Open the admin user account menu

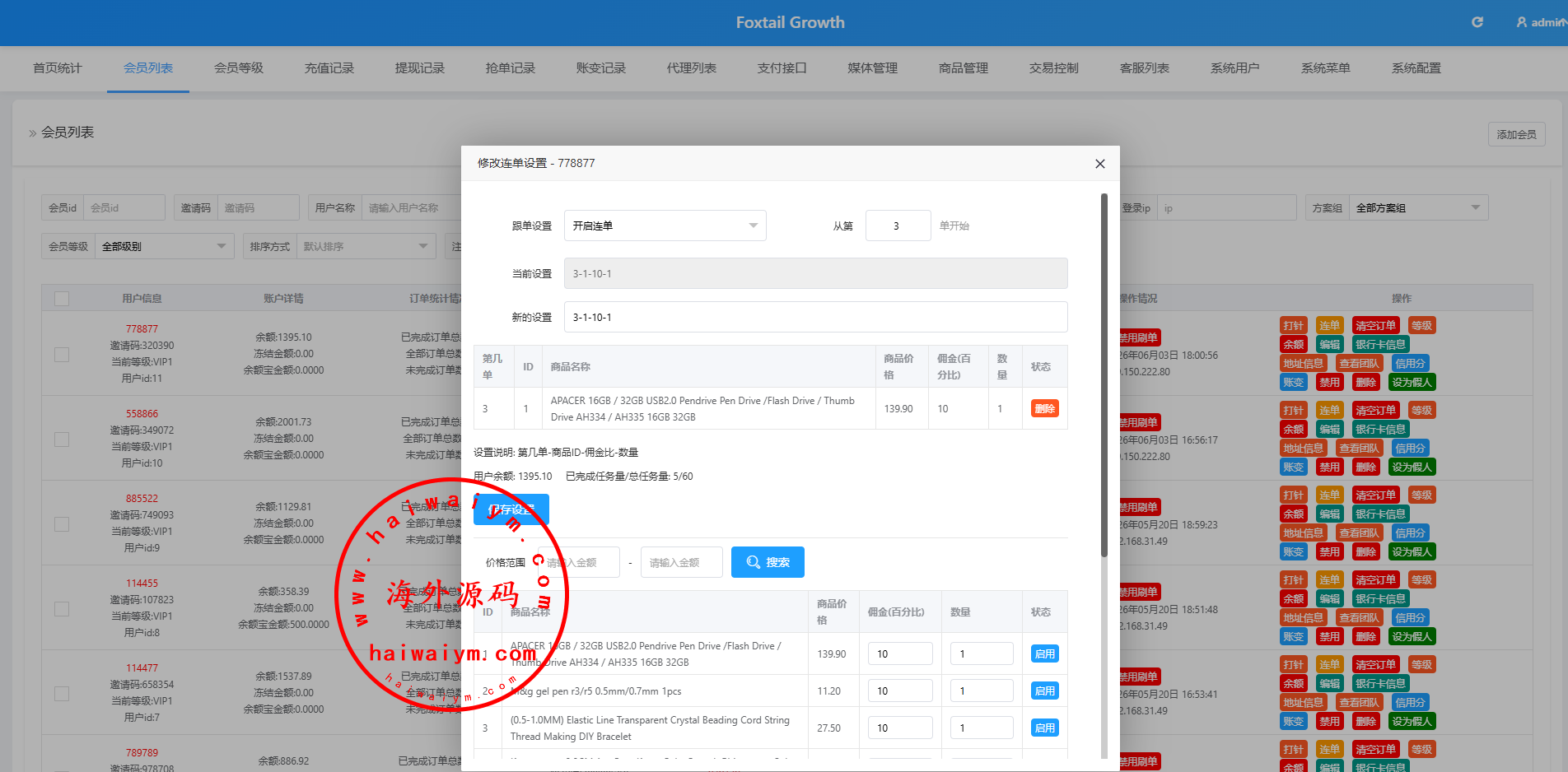[x=1542, y=22]
